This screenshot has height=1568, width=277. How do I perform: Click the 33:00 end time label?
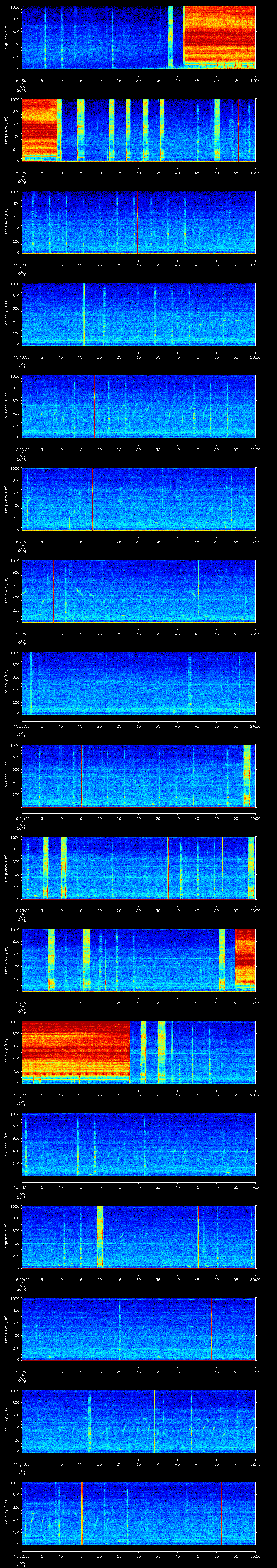[256, 1556]
